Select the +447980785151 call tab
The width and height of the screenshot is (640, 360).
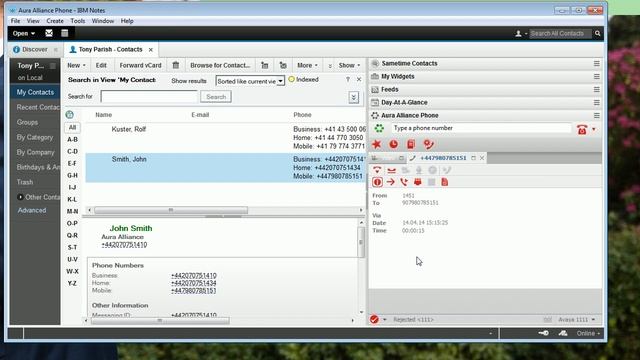(443, 158)
